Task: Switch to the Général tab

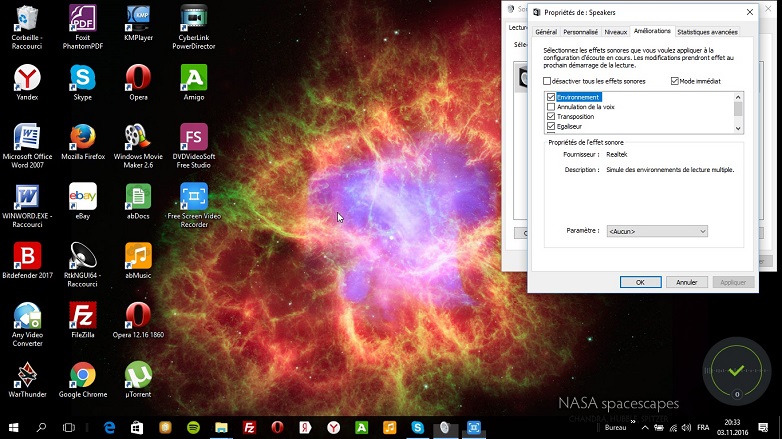Action: tap(546, 32)
